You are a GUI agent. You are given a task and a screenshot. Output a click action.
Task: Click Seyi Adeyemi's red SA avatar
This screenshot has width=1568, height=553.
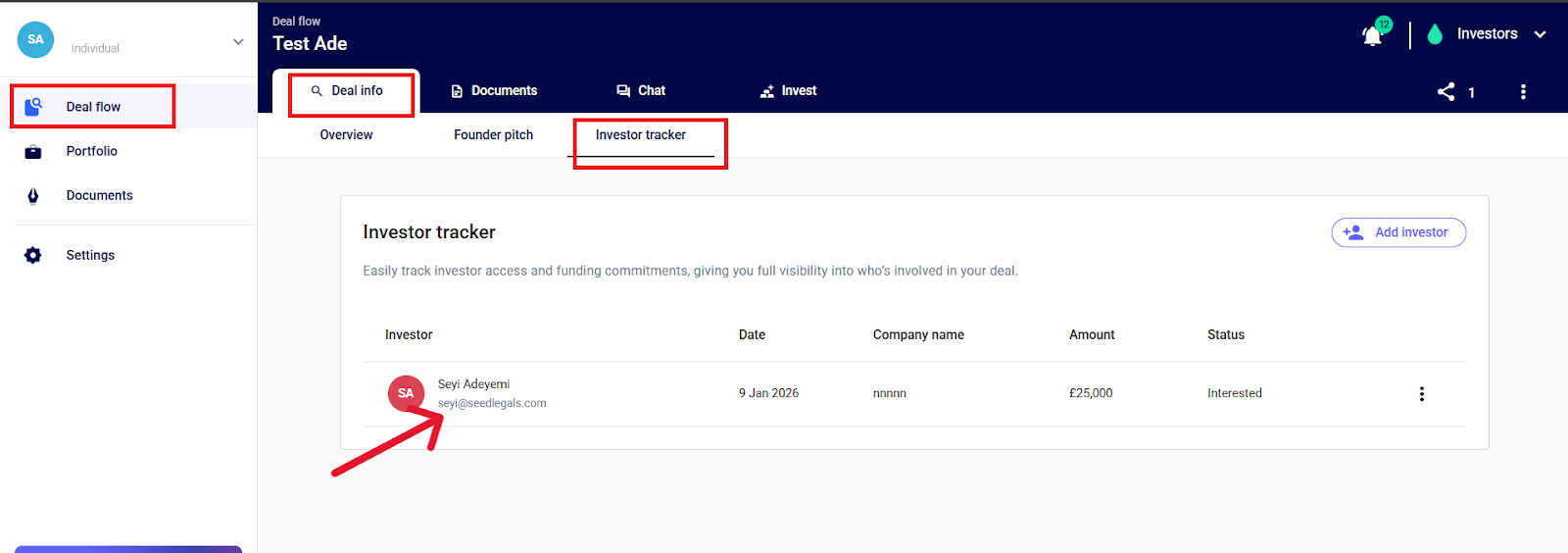406,393
